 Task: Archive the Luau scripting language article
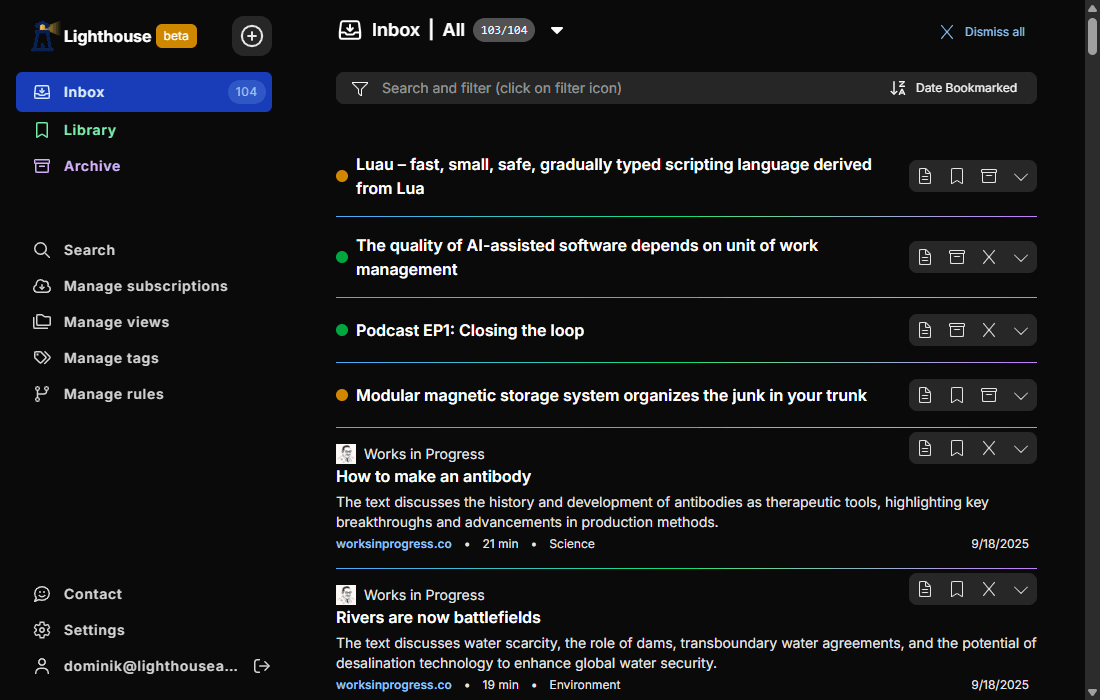[x=989, y=176]
